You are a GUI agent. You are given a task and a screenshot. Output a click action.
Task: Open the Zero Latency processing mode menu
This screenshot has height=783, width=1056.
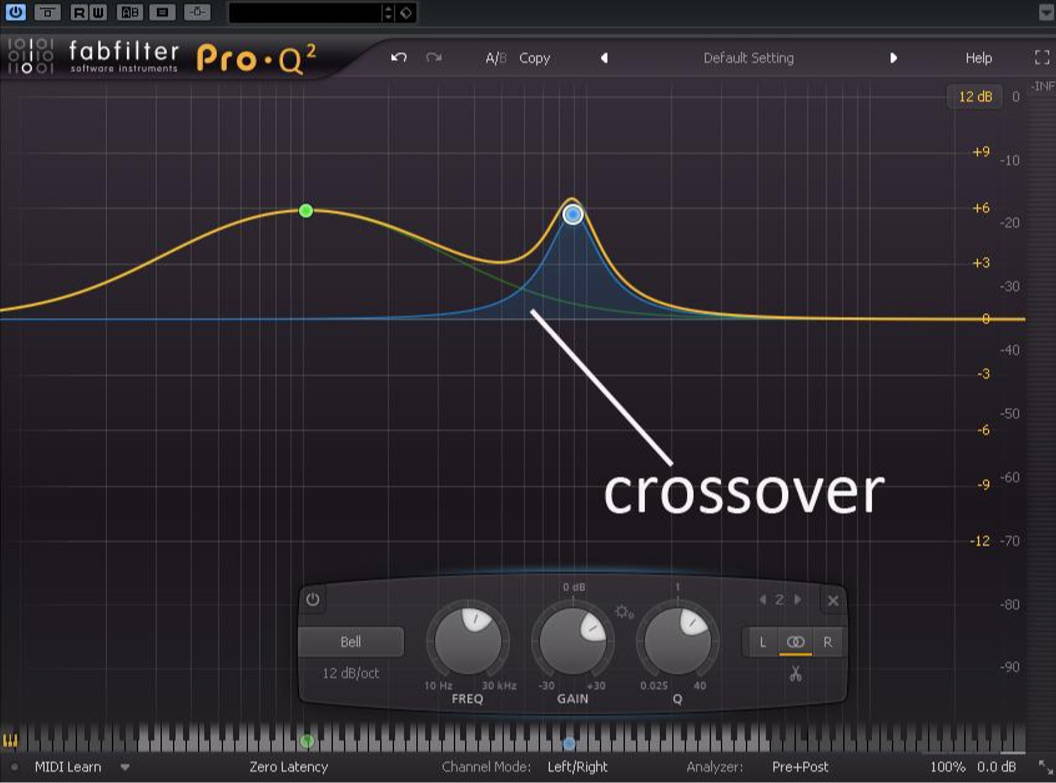tap(288, 767)
